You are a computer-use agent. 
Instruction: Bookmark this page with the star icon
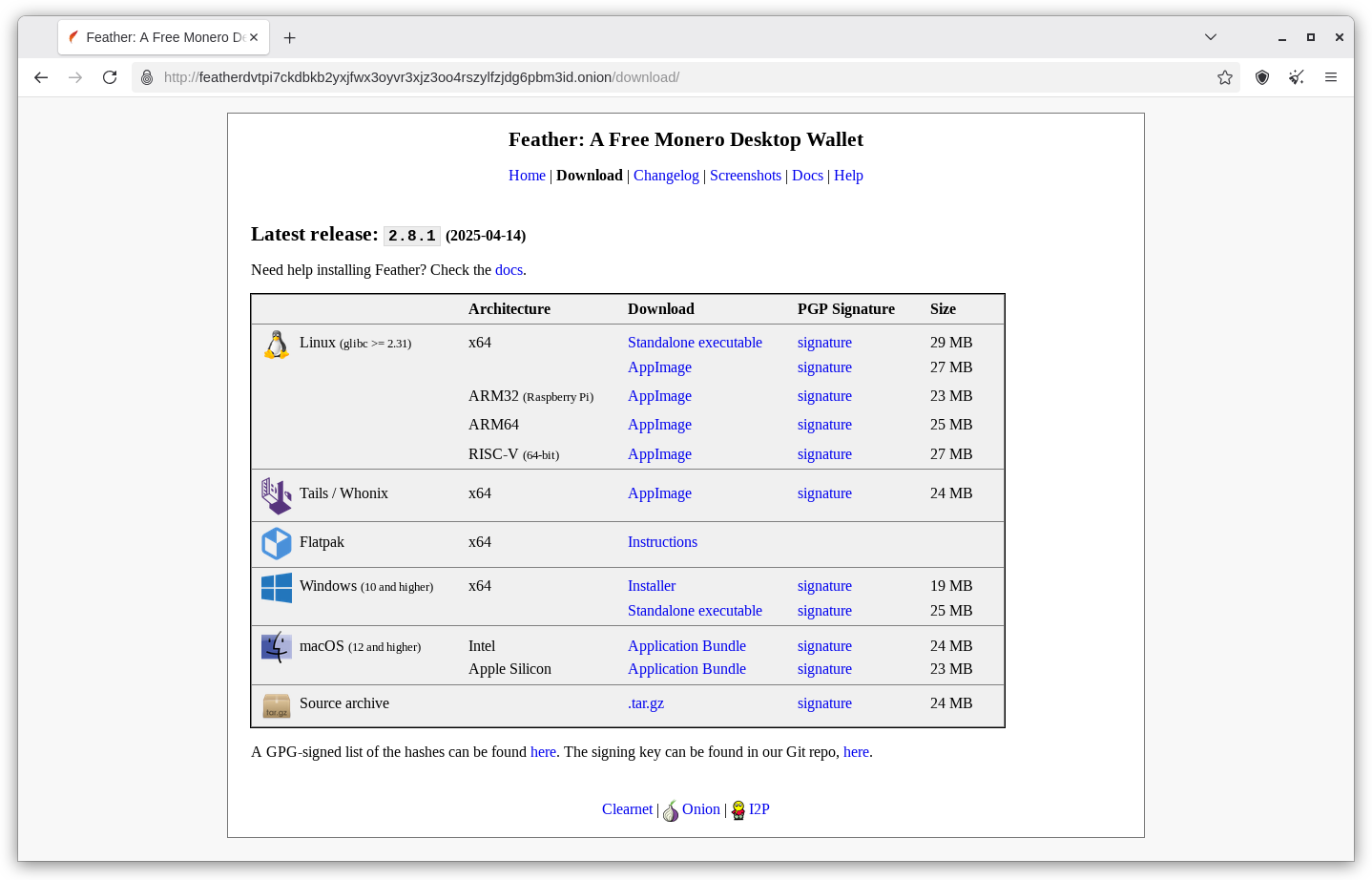tap(1225, 77)
